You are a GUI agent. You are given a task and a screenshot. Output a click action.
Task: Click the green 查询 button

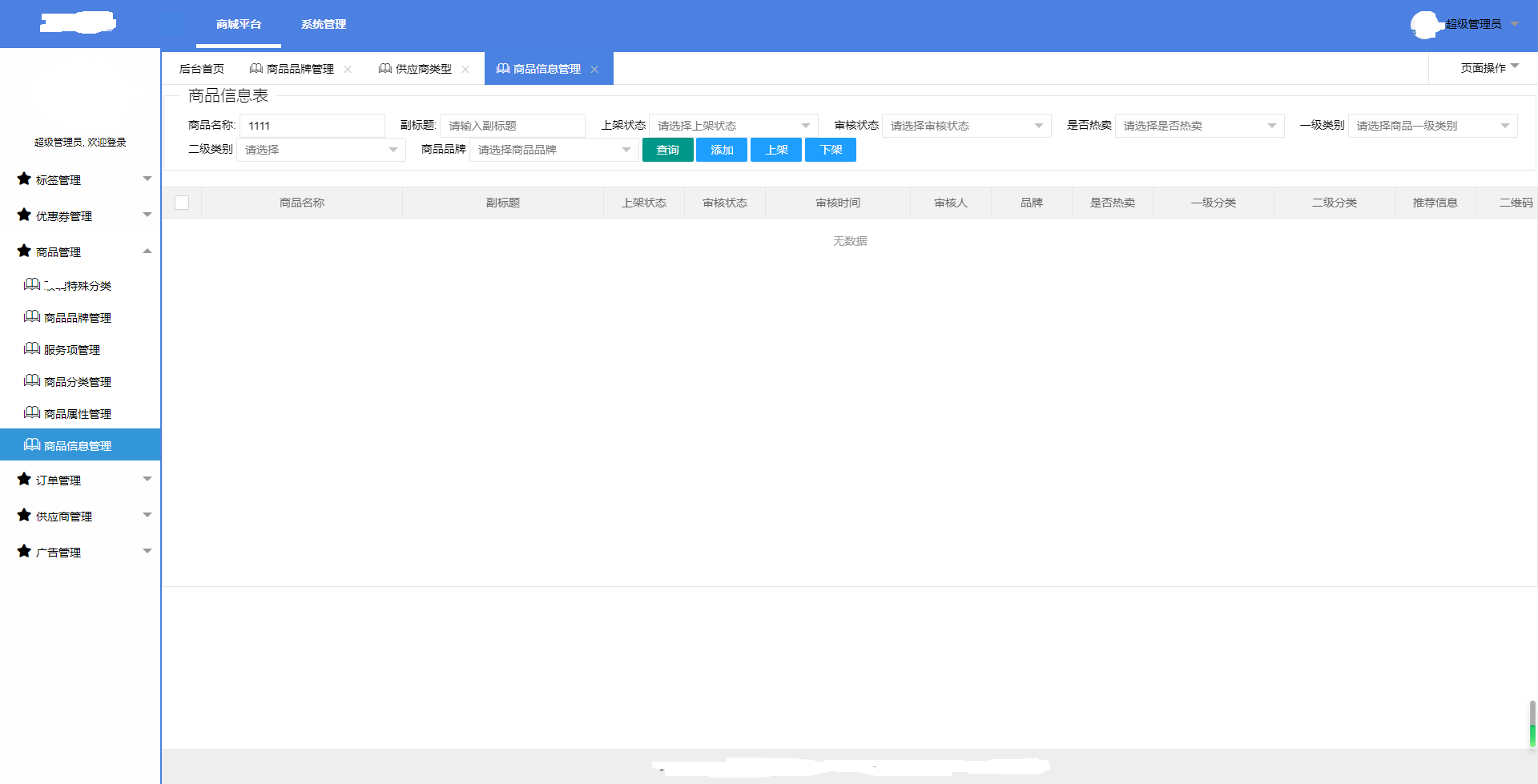pos(667,150)
